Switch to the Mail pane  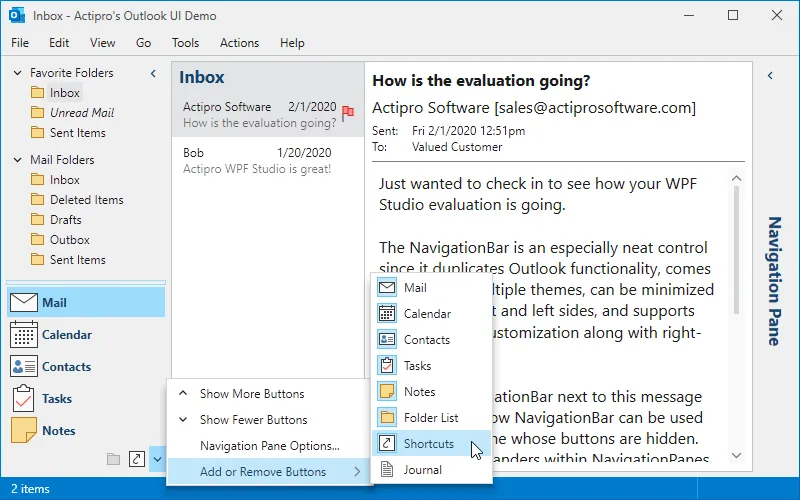pyautogui.click(x=86, y=302)
